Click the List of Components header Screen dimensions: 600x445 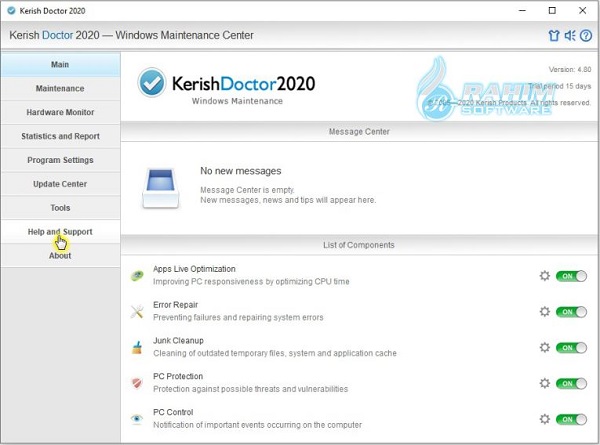click(359, 245)
